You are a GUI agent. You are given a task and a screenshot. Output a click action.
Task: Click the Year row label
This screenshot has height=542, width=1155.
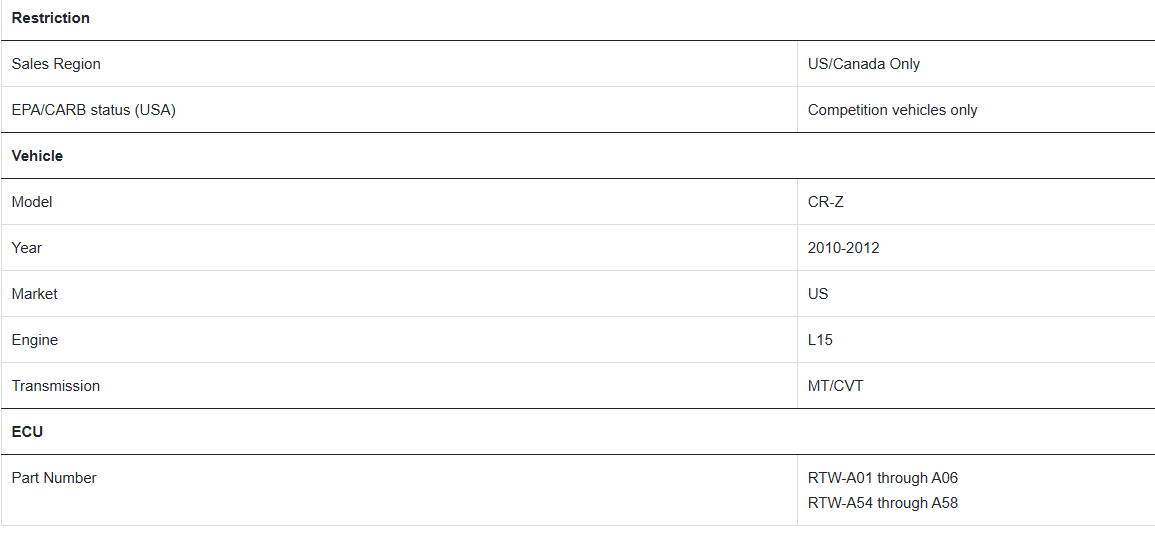coord(27,247)
